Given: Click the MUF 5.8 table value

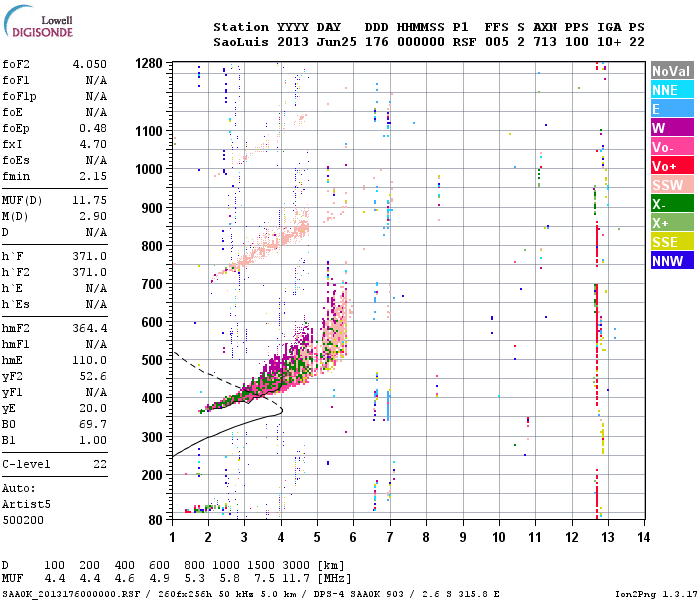Looking at the screenshot, I should pyautogui.click(x=229, y=579).
